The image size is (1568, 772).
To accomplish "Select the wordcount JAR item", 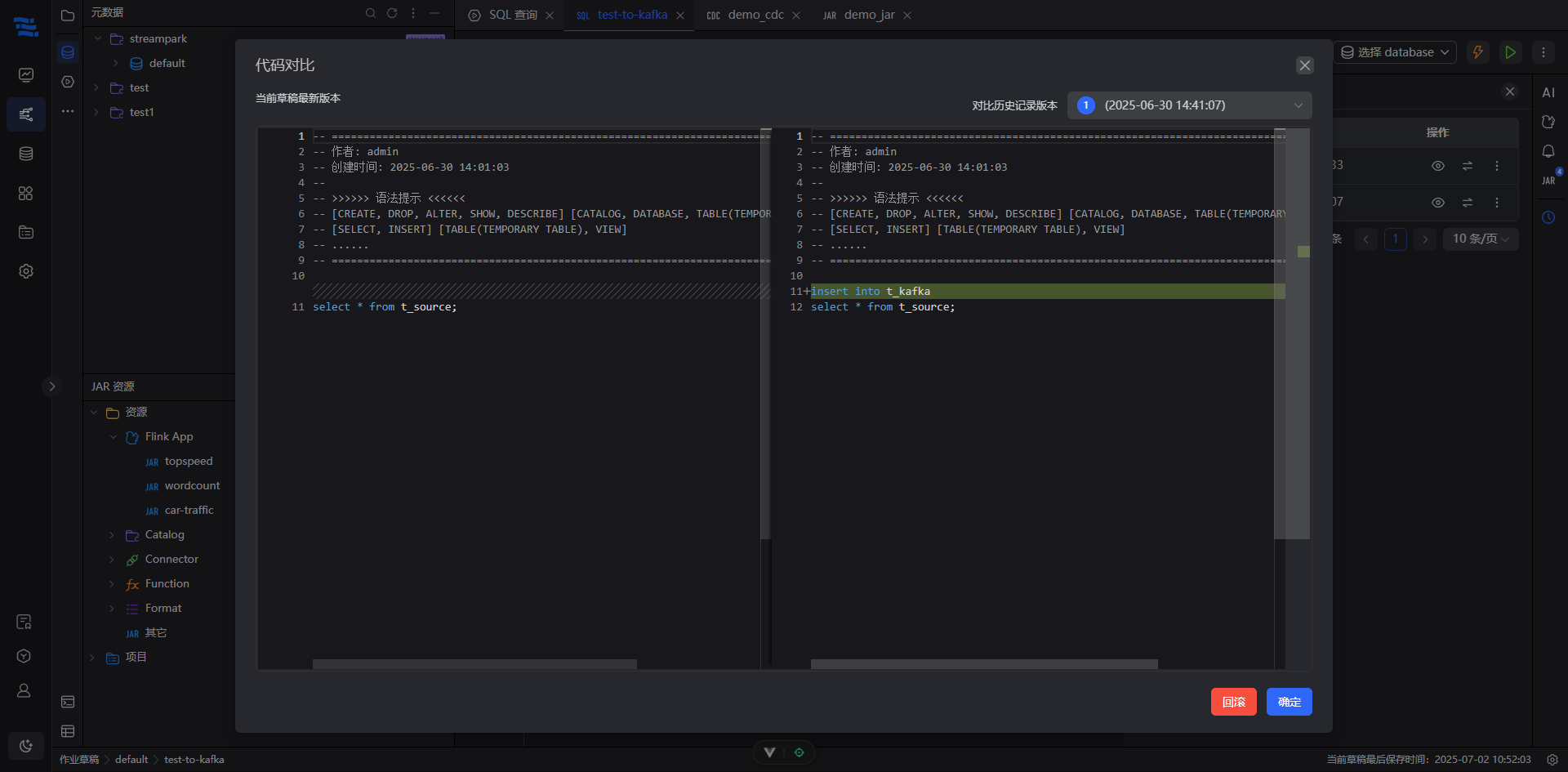I will click(192, 486).
